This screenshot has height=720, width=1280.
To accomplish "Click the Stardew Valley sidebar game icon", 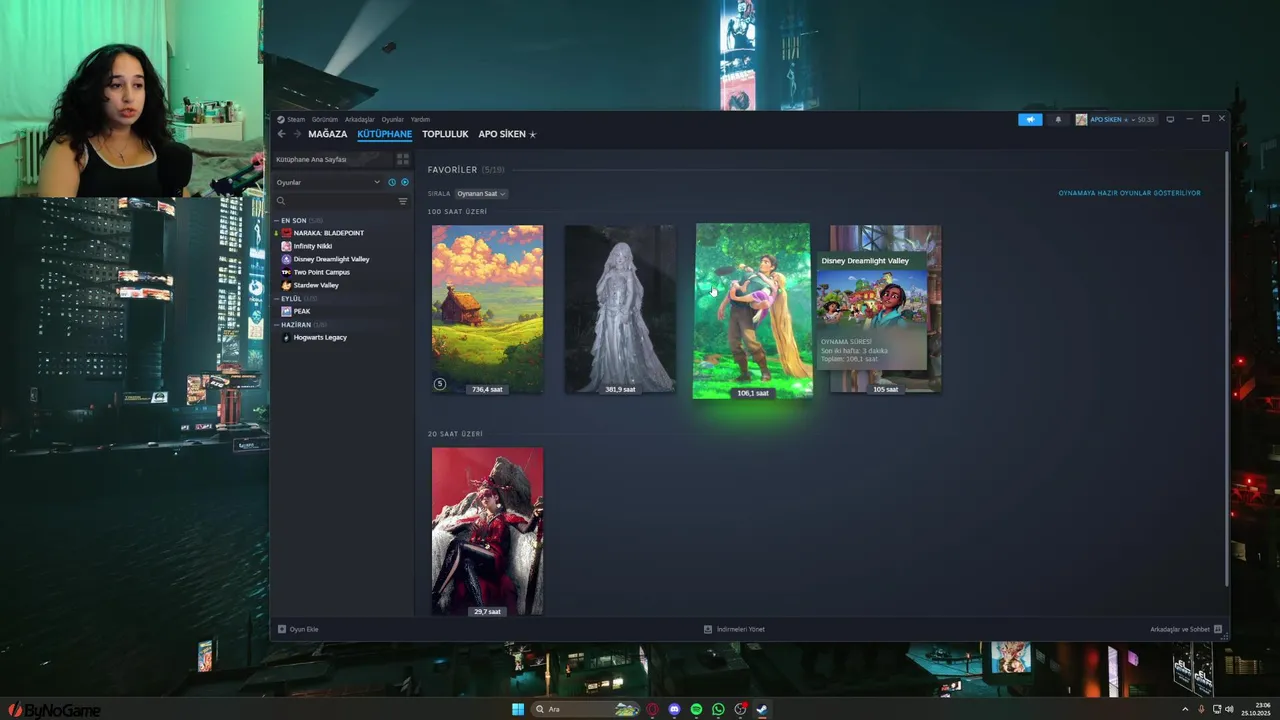I will pos(286,285).
